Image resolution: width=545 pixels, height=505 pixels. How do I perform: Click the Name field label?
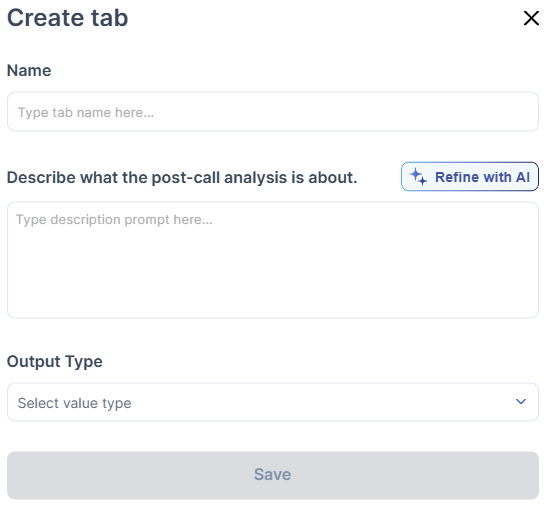point(29,71)
